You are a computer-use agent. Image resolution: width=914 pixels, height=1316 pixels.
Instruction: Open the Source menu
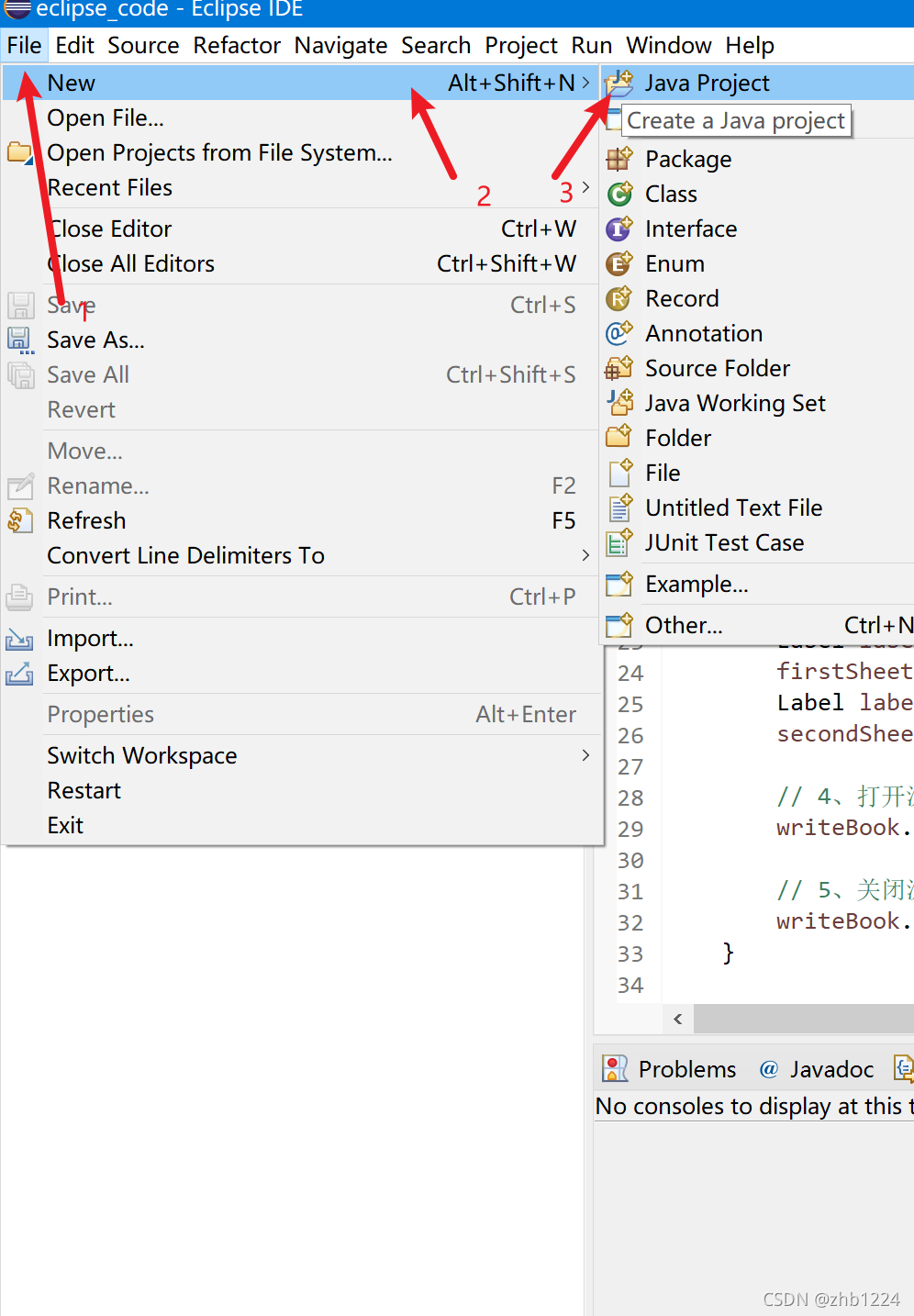pyautogui.click(x=143, y=45)
